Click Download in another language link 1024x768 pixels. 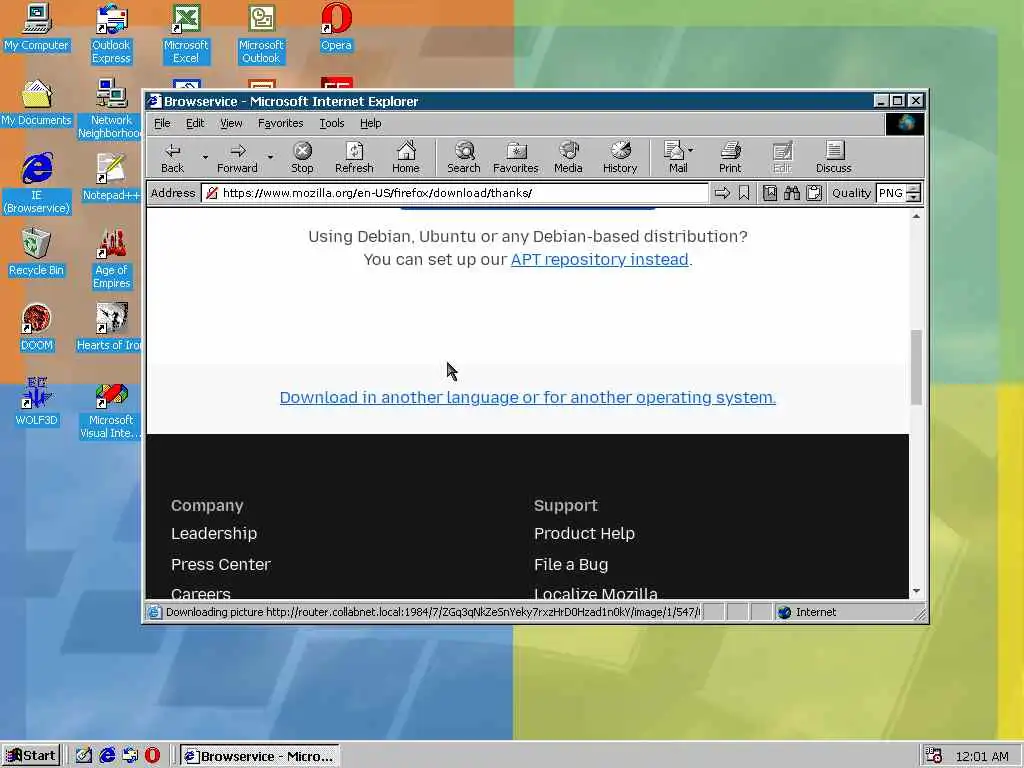click(528, 397)
